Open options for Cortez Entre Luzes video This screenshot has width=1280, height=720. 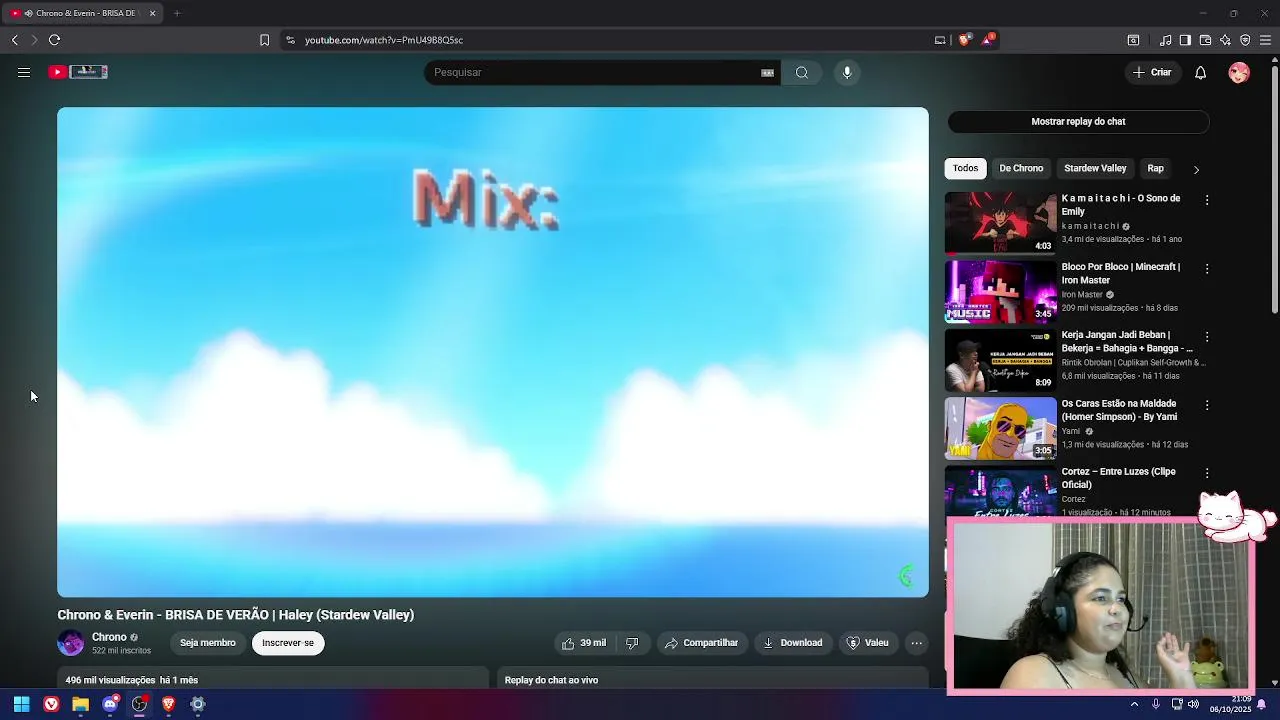1207,473
